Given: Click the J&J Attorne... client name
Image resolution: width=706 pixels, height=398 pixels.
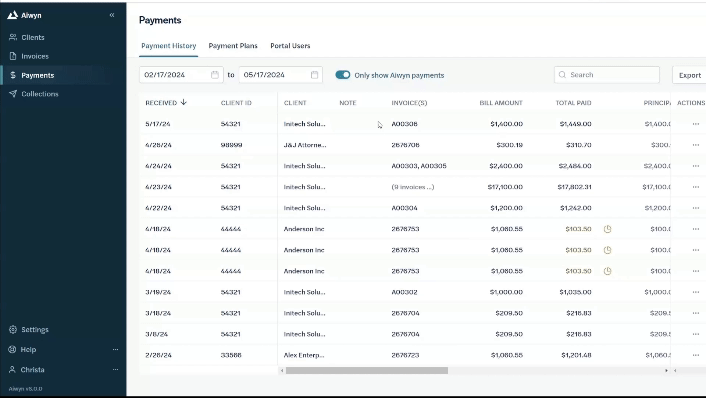Looking at the screenshot, I should 305,145.
